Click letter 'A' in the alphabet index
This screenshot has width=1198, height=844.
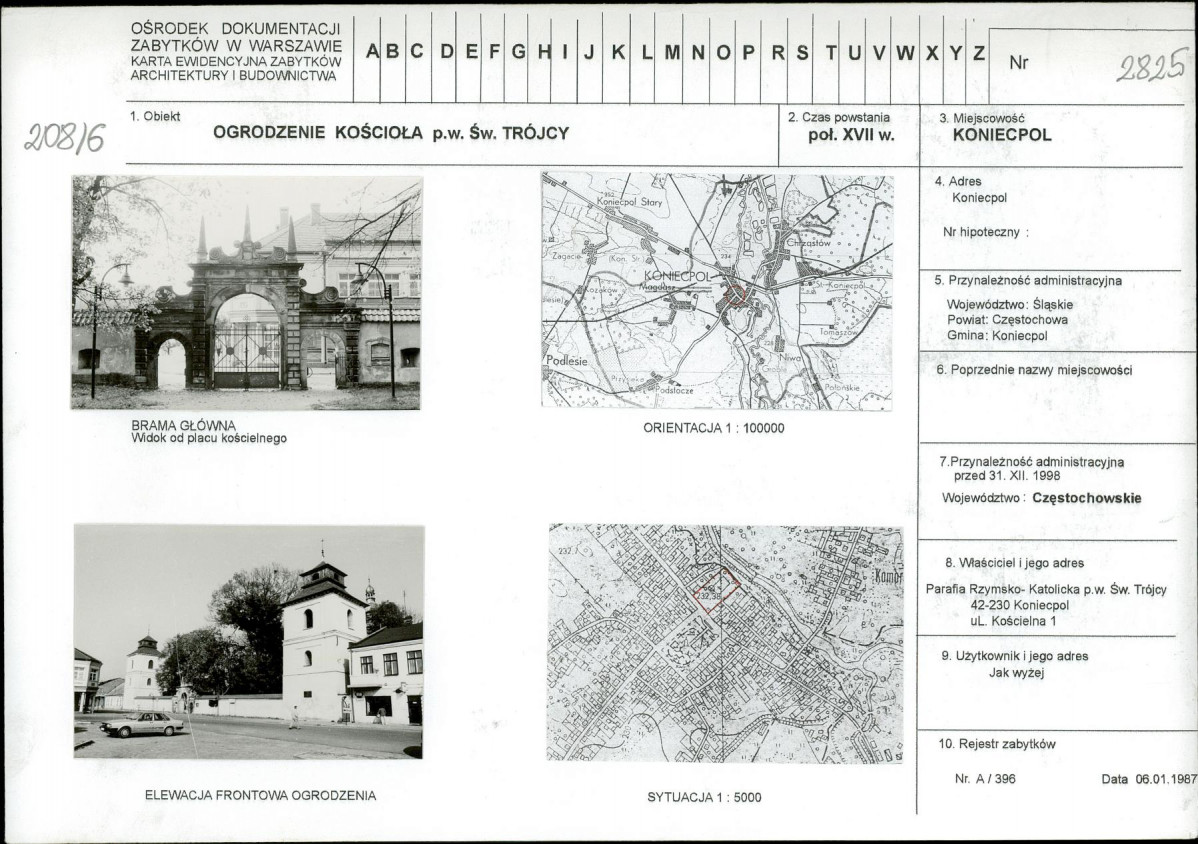click(373, 52)
